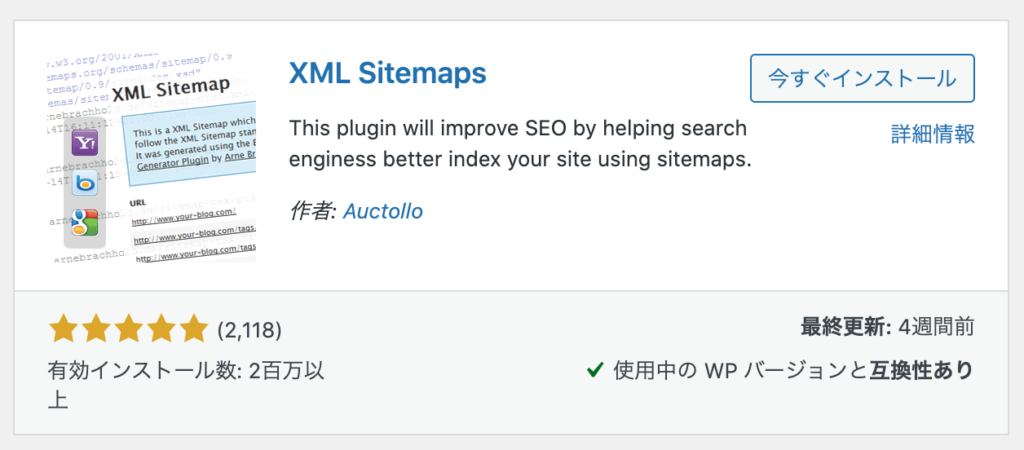
Task: Click the first rating star
Action: pyautogui.click(x=64, y=329)
